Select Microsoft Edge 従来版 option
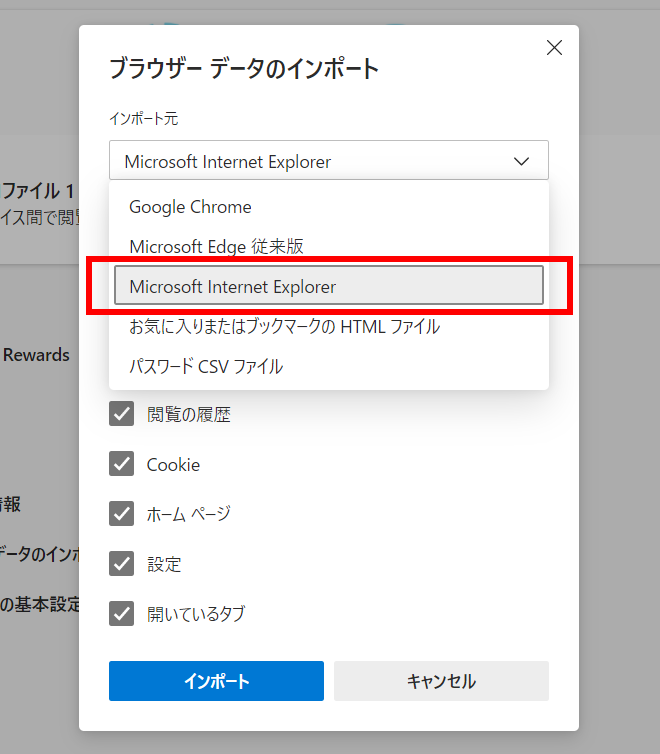 click(329, 246)
